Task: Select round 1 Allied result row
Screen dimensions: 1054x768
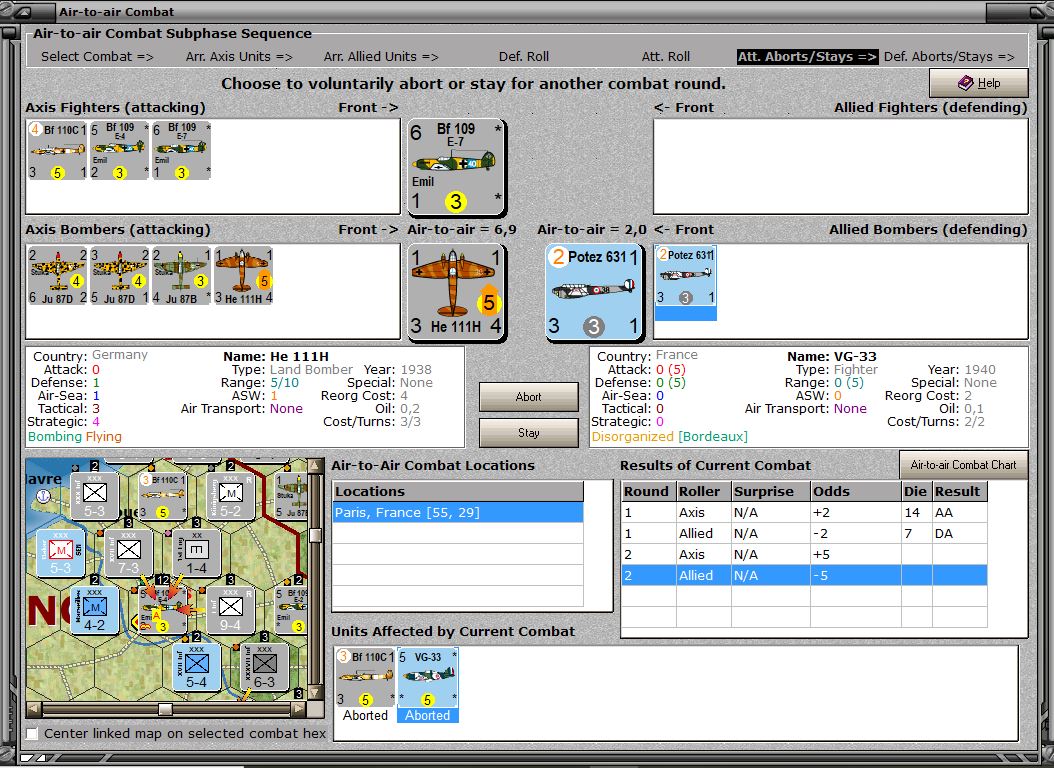Action: (805, 534)
